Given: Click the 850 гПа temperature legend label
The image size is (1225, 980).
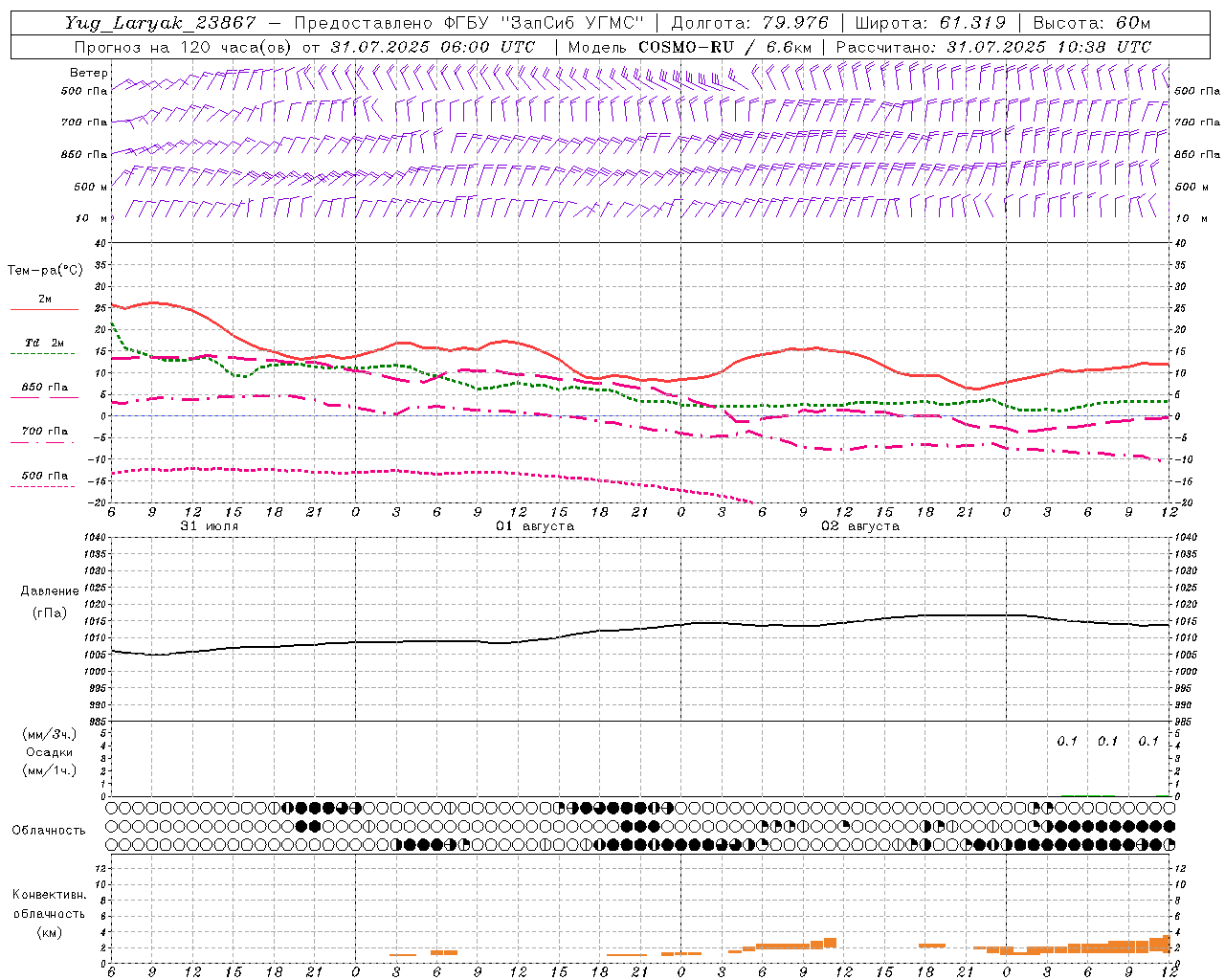Looking at the screenshot, I should coord(45,388).
